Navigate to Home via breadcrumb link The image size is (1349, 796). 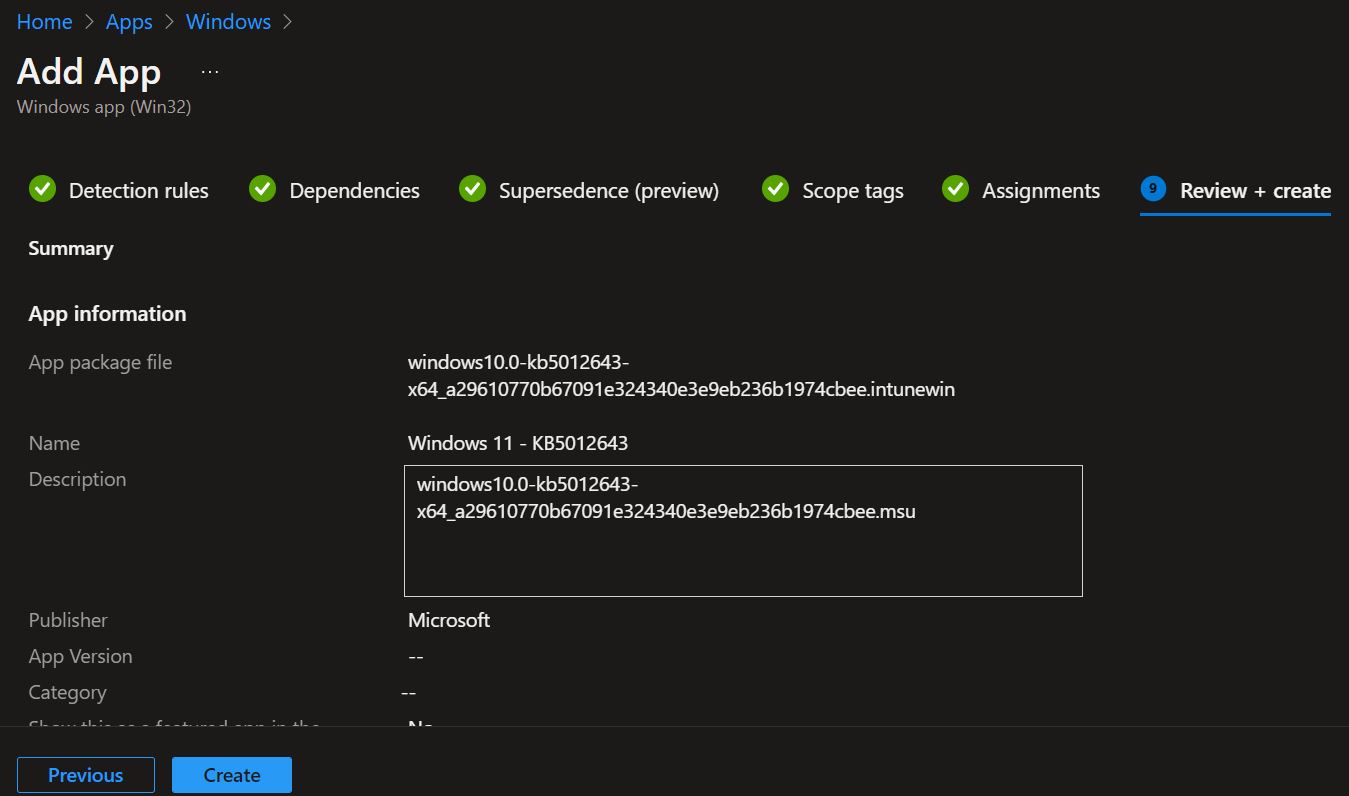(x=44, y=21)
